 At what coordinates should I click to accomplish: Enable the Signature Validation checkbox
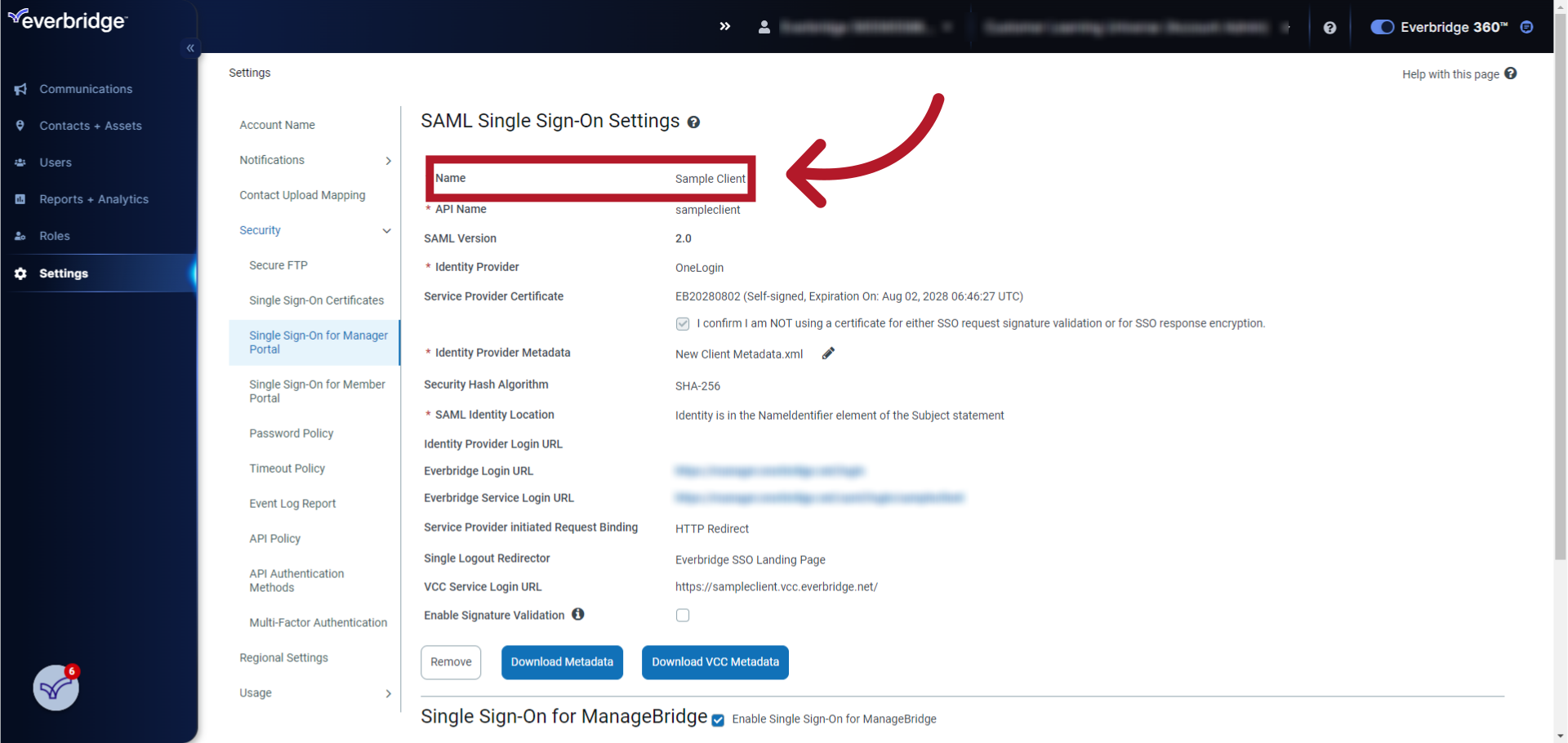coord(683,615)
